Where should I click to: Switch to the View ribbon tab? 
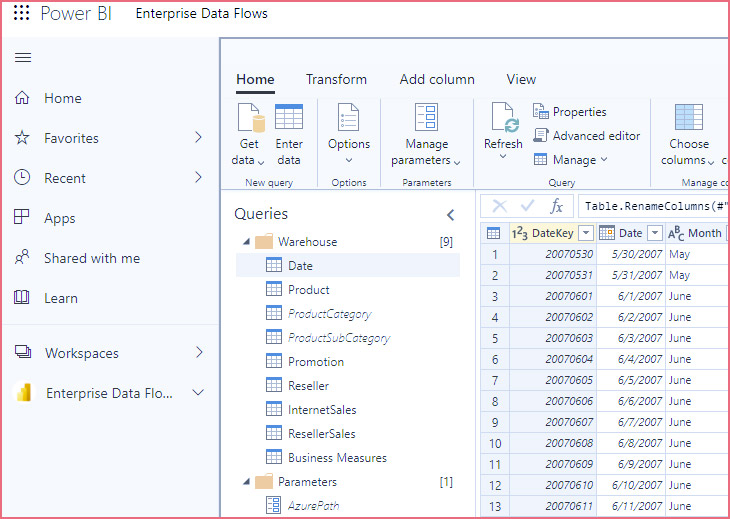click(x=521, y=79)
